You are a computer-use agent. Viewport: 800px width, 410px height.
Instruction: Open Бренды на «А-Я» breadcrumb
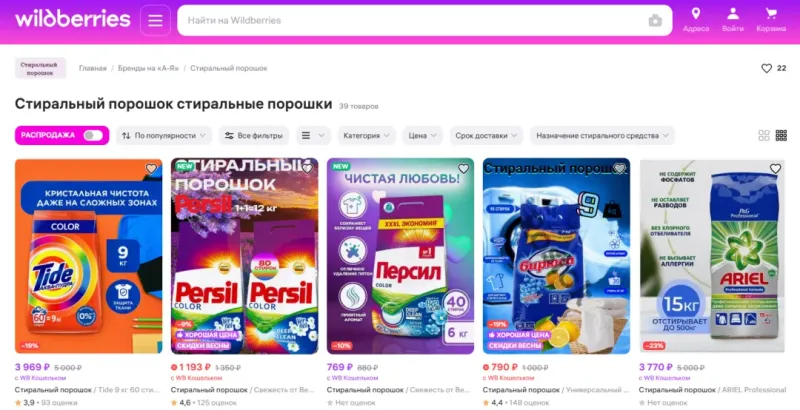pyautogui.click(x=148, y=68)
